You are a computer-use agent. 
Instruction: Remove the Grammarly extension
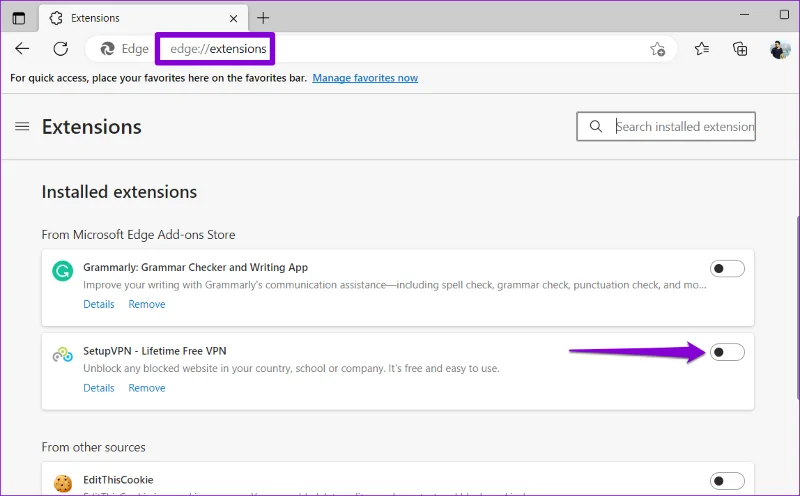147,304
